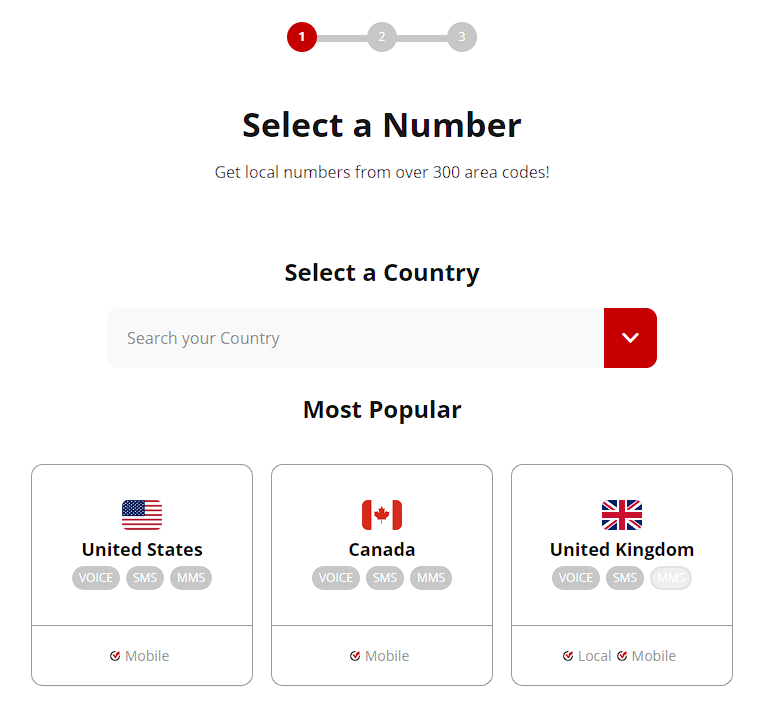The image size is (772, 725).
Task: Click the United Kingdom Local checkmark icon
Action: (568, 656)
